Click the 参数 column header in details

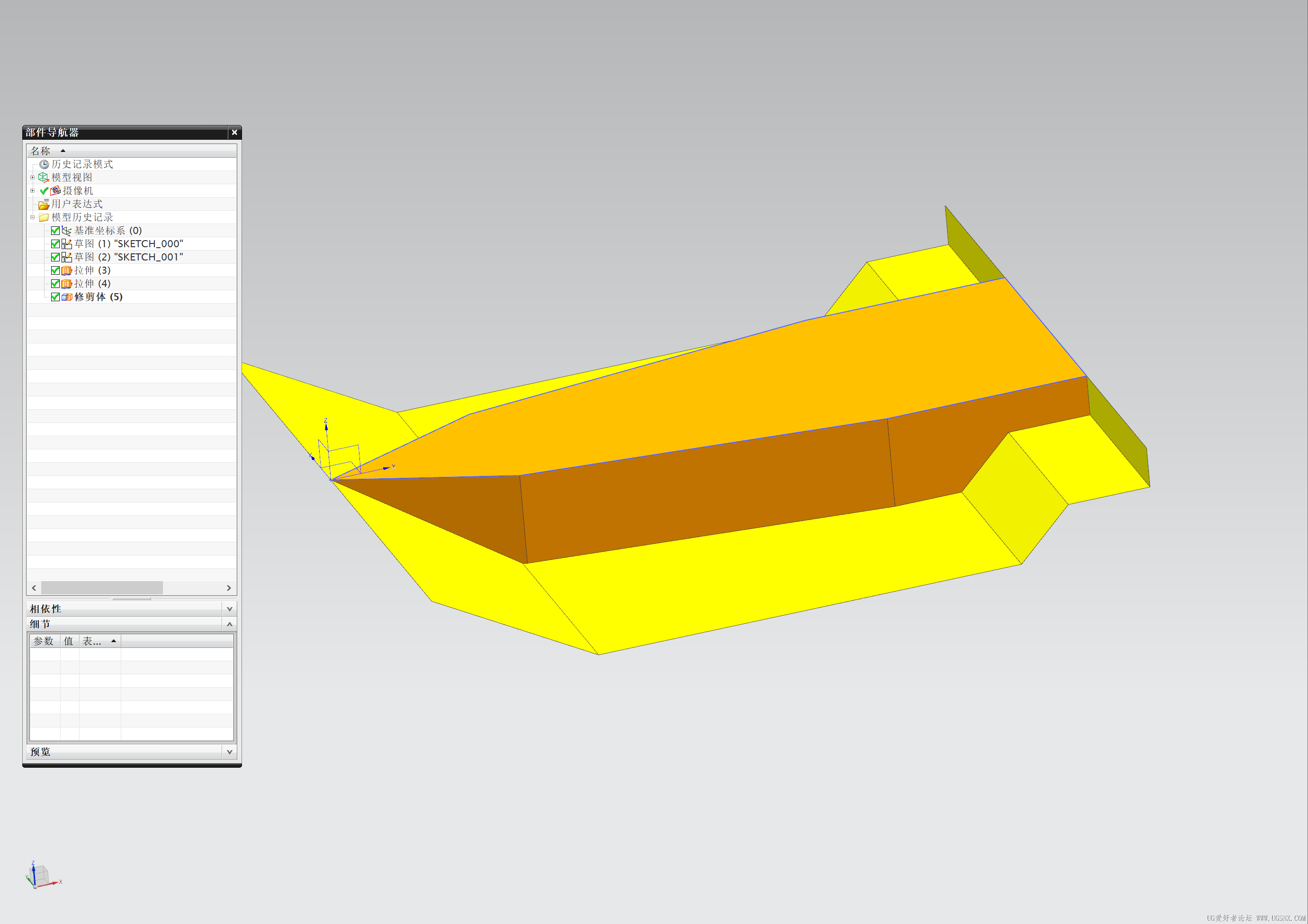click(x=45, y=641)
